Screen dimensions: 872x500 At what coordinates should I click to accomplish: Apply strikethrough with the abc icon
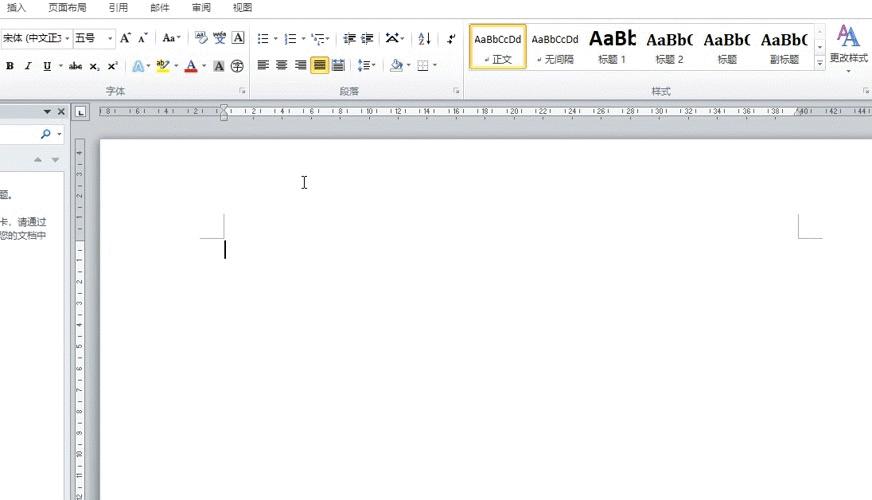[x=76, y=66]
